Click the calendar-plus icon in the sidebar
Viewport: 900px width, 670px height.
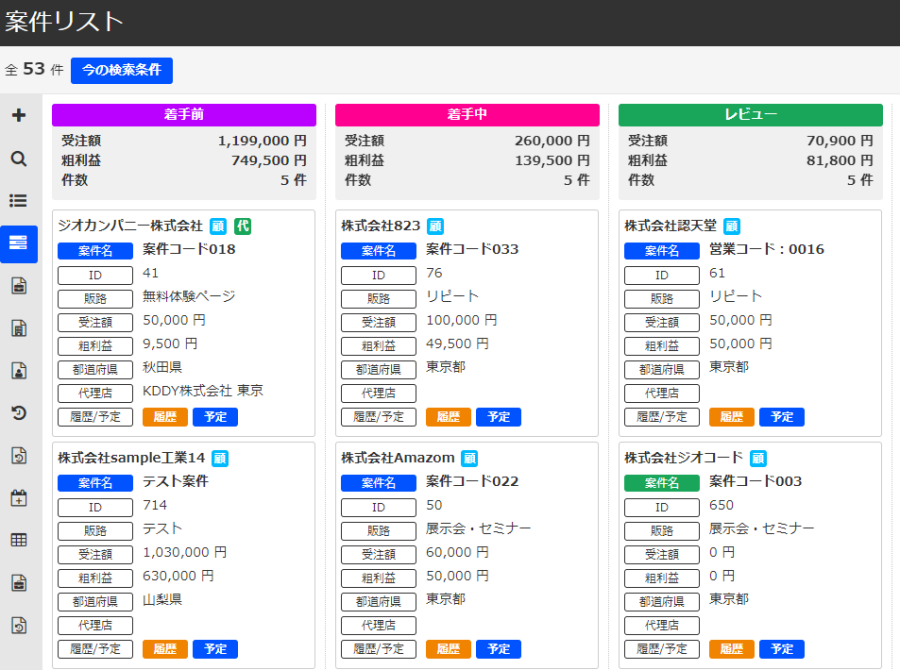(18, 497)
